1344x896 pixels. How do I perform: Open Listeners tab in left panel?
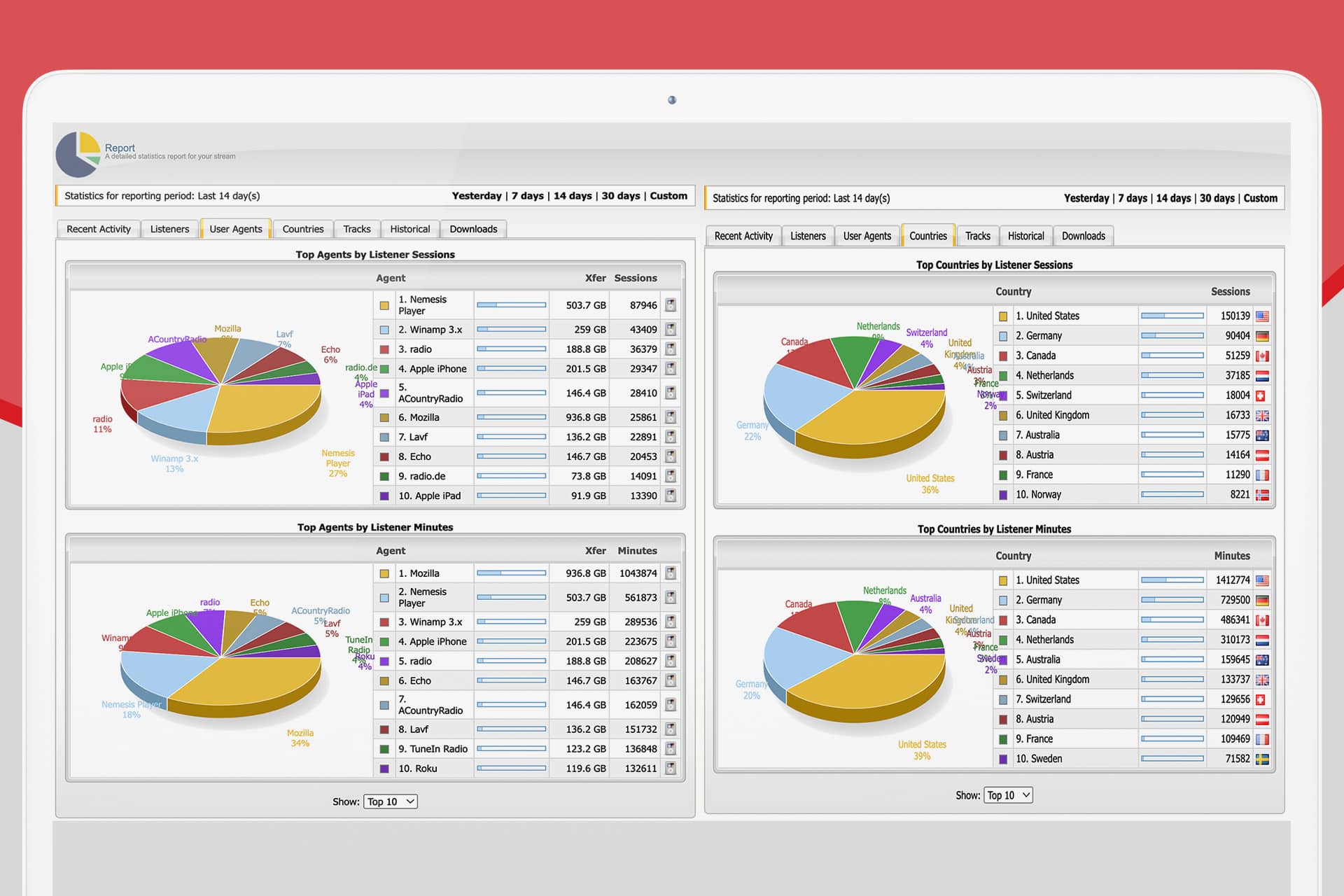point(169,229)
